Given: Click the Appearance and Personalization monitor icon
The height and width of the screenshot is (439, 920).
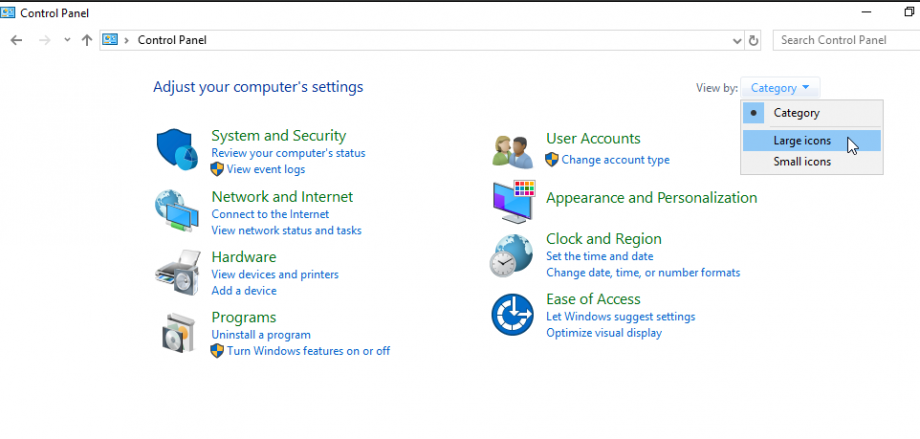Looking at the screenshot, I should point(514,201).
